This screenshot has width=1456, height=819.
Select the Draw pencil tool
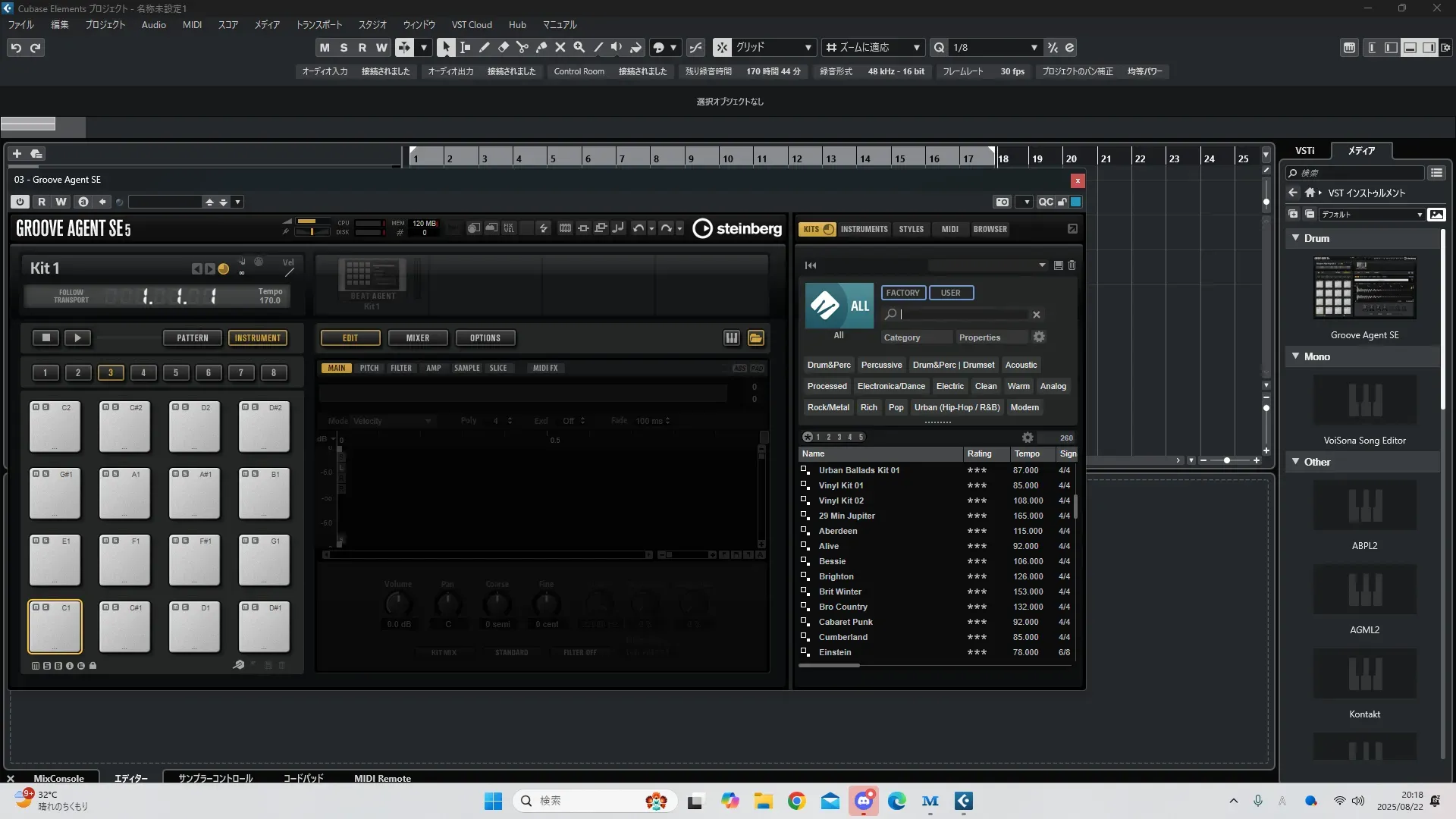[484, 47]
